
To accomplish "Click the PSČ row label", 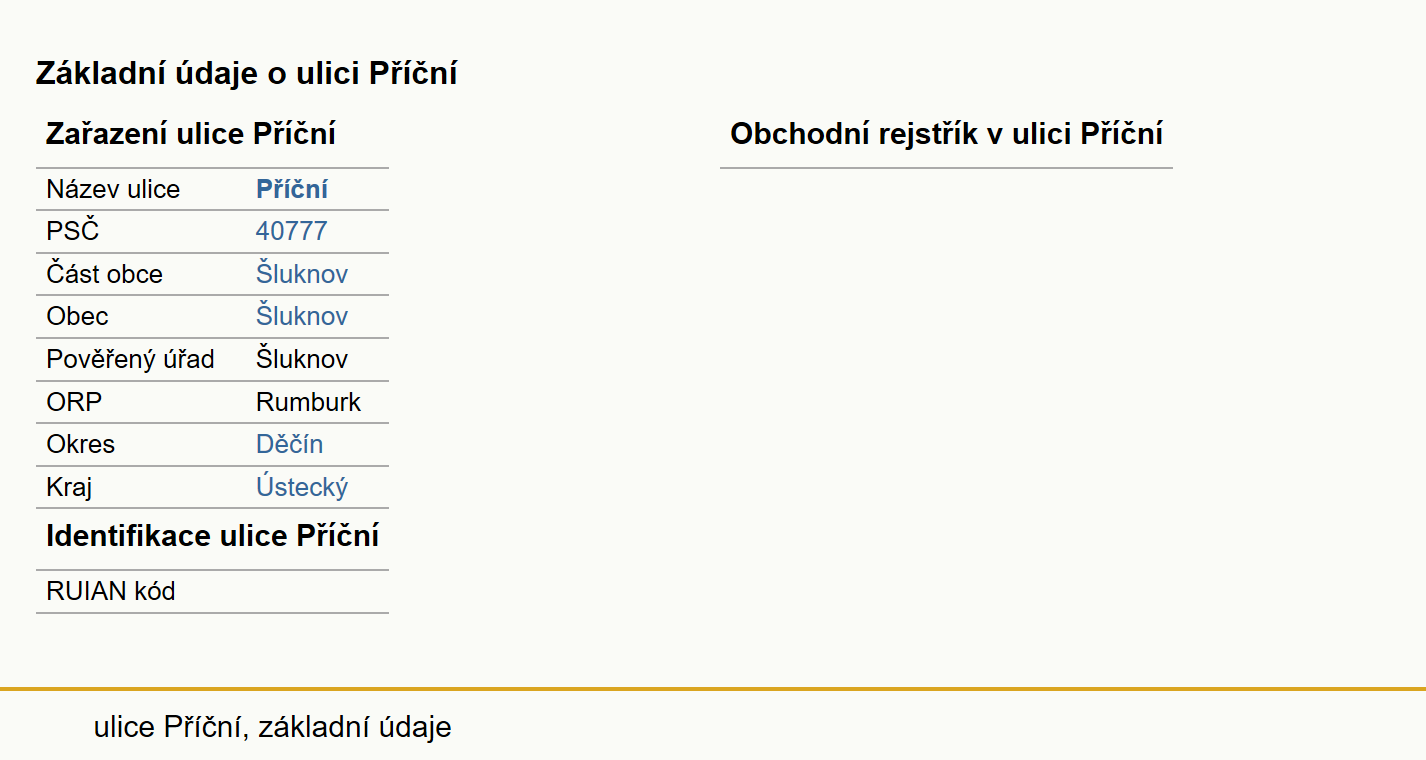I will (73, 231).
